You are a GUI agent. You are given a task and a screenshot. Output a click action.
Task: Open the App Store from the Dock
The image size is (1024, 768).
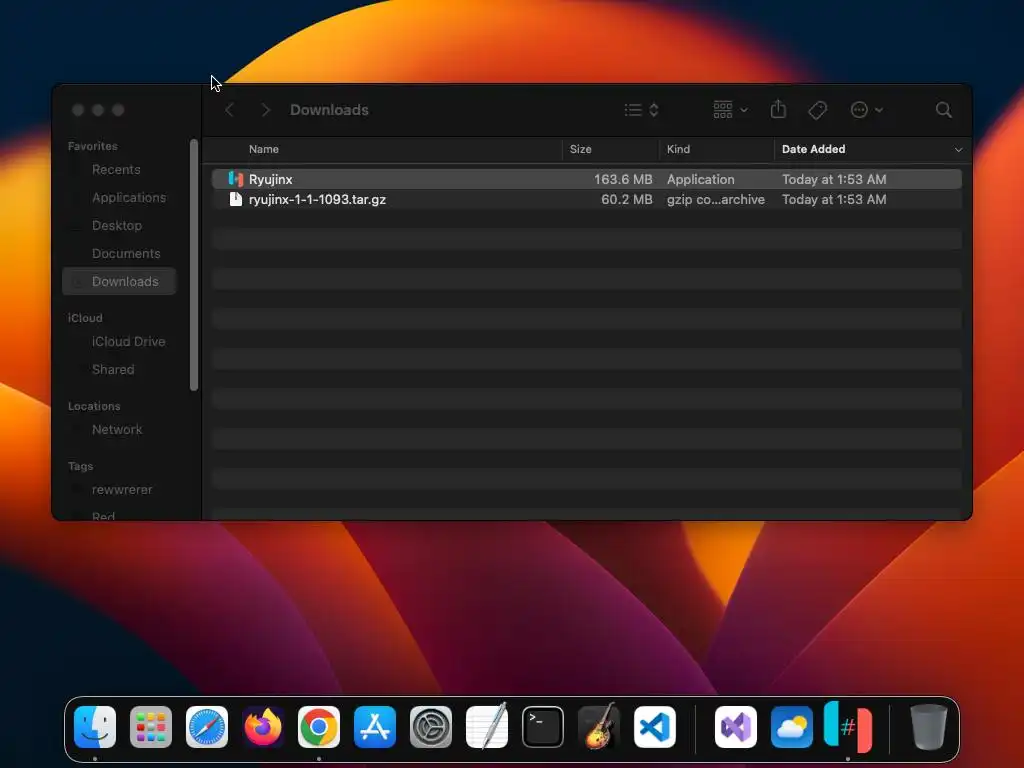coord(375,726)
